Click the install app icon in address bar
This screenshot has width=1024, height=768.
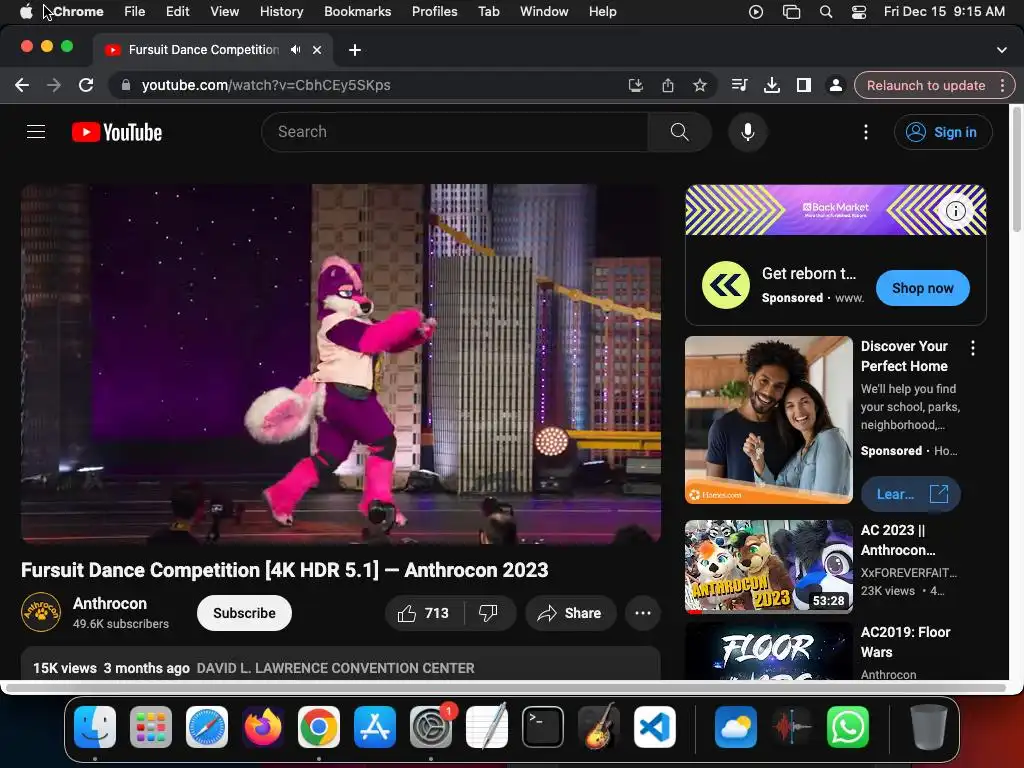[635, 86]
